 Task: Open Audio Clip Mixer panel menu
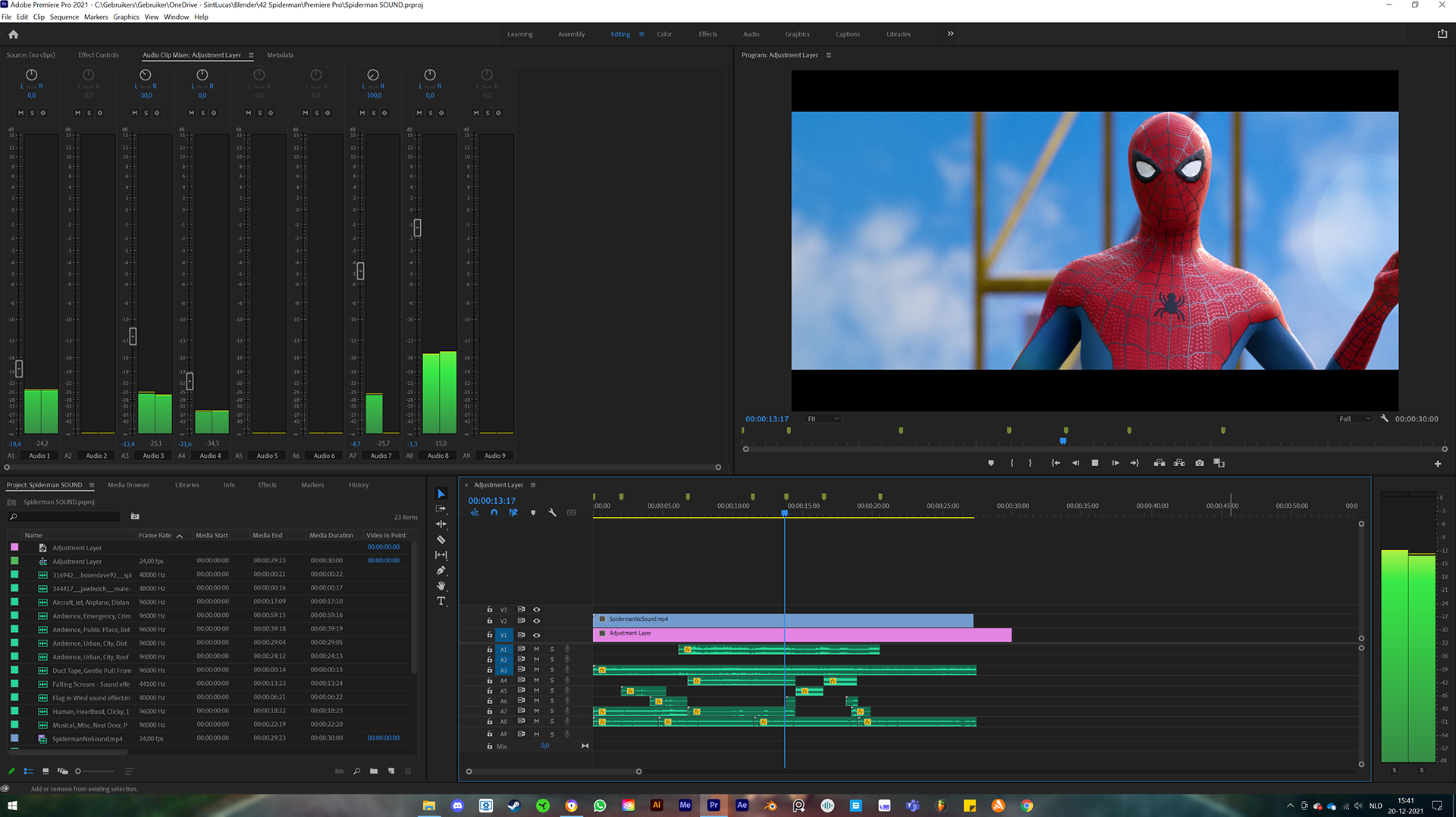251,55
